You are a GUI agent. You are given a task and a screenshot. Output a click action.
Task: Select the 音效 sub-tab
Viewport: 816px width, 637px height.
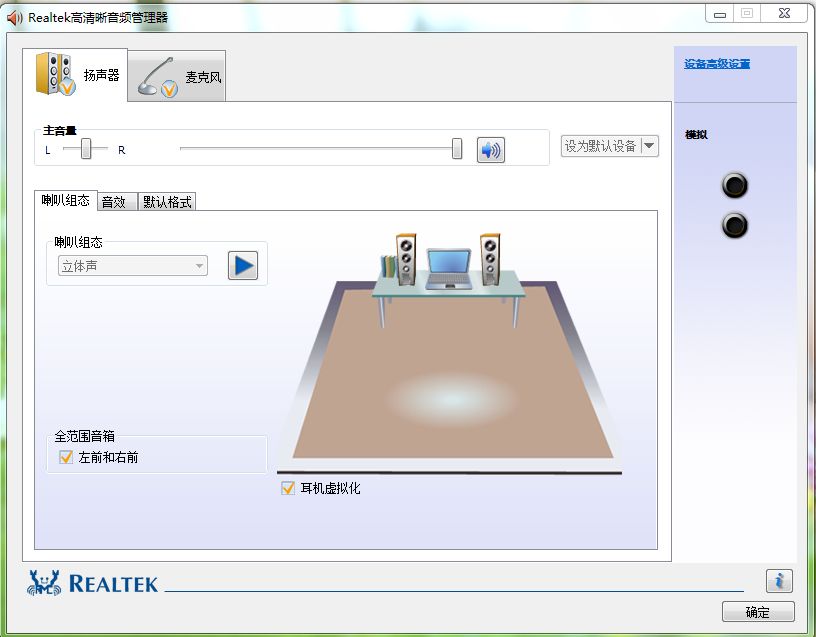117,202
